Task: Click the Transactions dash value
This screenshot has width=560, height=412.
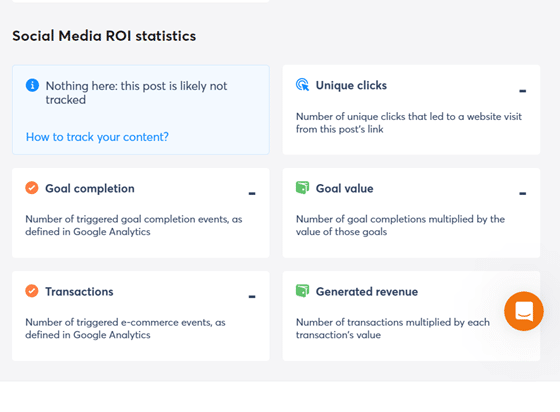Action: point(252,297)
